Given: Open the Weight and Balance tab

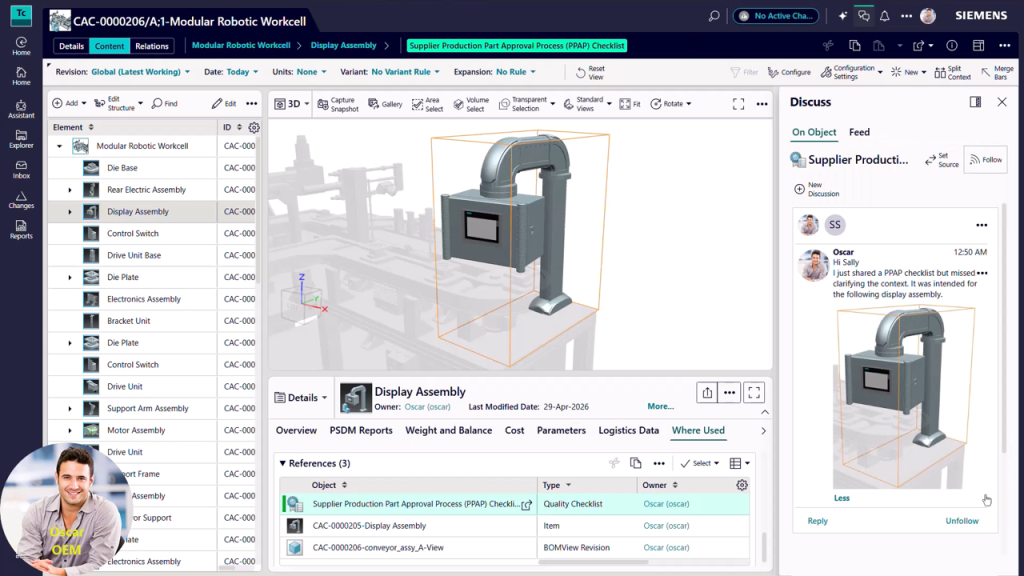Looking at the screenshot, I should click(449, 430).
